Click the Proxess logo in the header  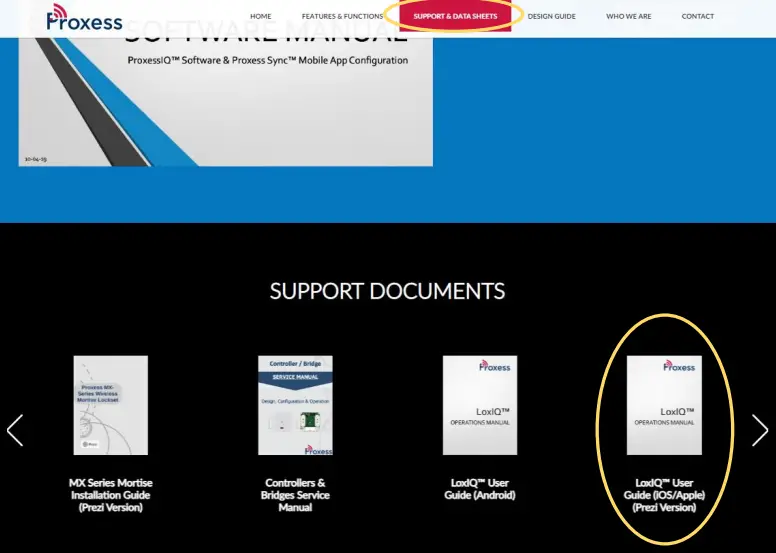tap(84, 18)
